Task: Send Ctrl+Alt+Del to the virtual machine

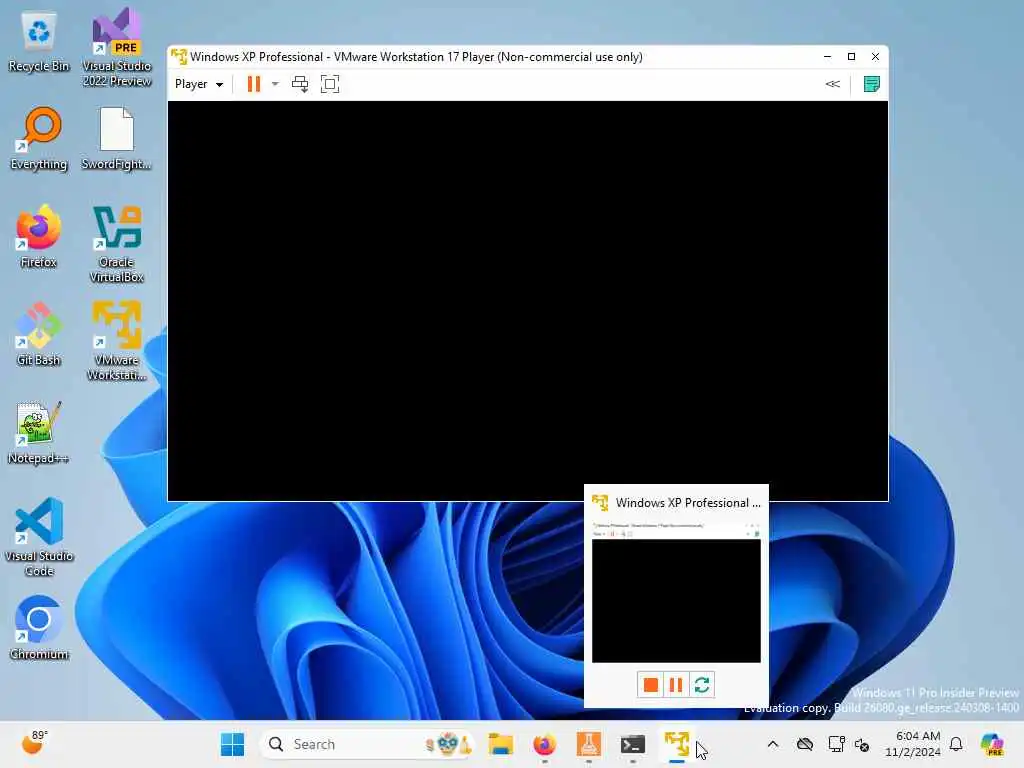Action: pos(300,84)
